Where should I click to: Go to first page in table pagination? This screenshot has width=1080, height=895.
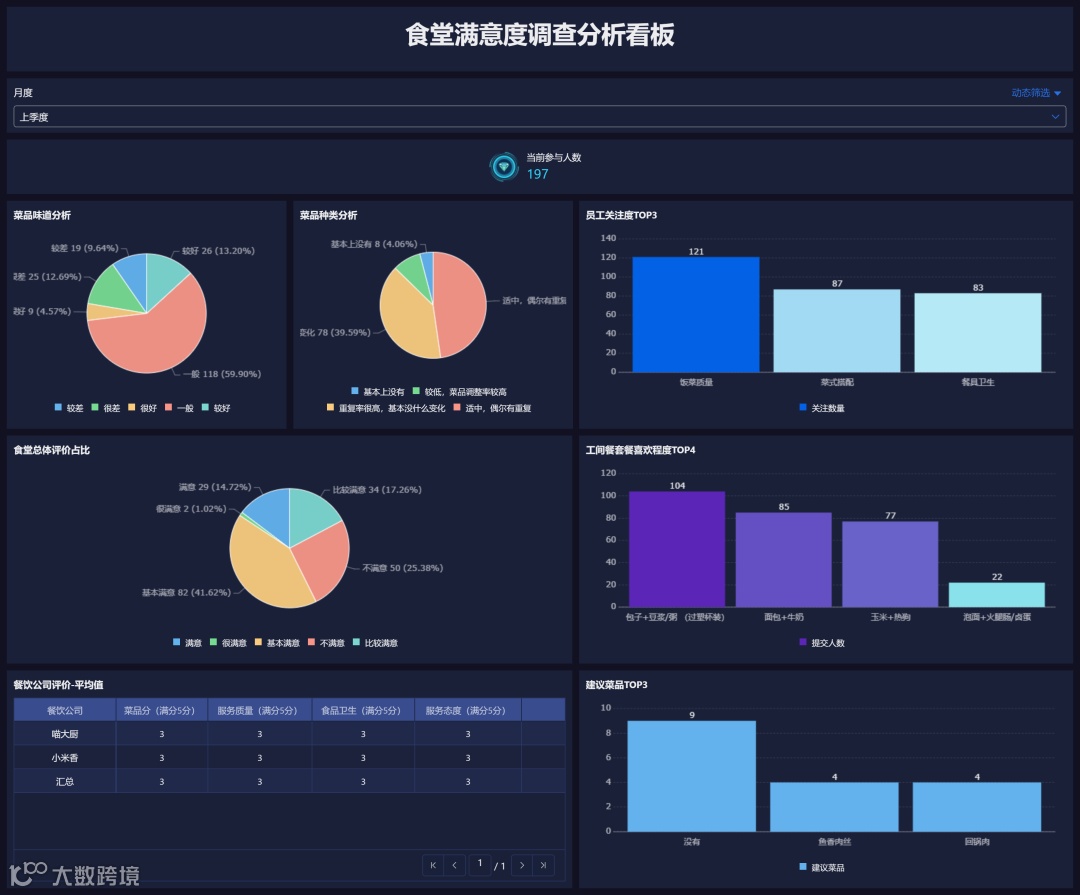433,865
